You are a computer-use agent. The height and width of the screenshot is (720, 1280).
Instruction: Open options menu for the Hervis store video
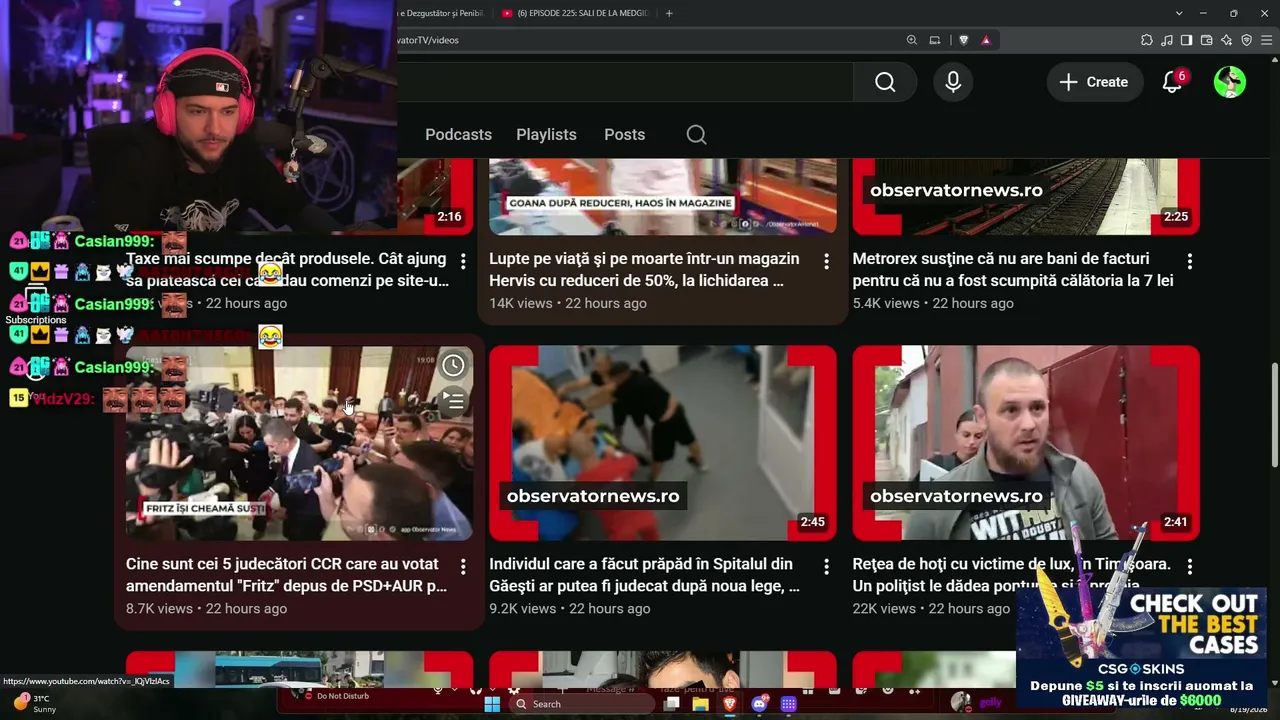click(x=826, y=262)
